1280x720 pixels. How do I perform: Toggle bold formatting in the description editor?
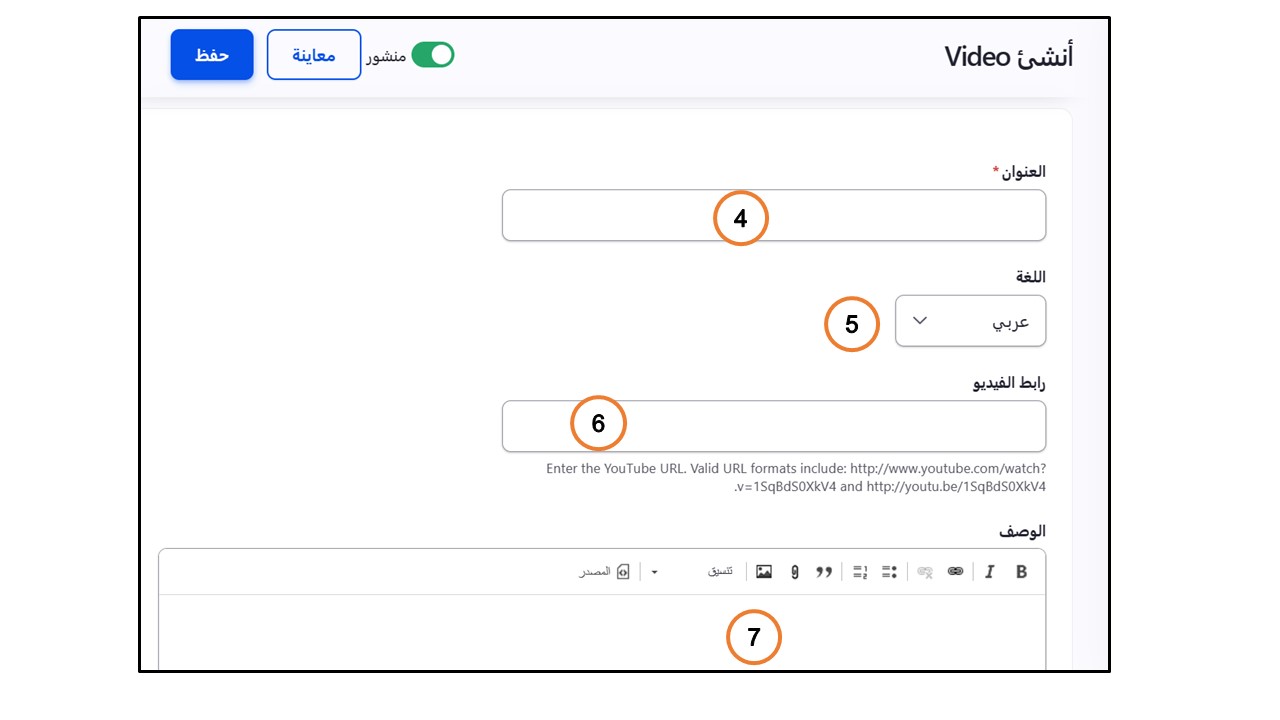(1021, 572)
